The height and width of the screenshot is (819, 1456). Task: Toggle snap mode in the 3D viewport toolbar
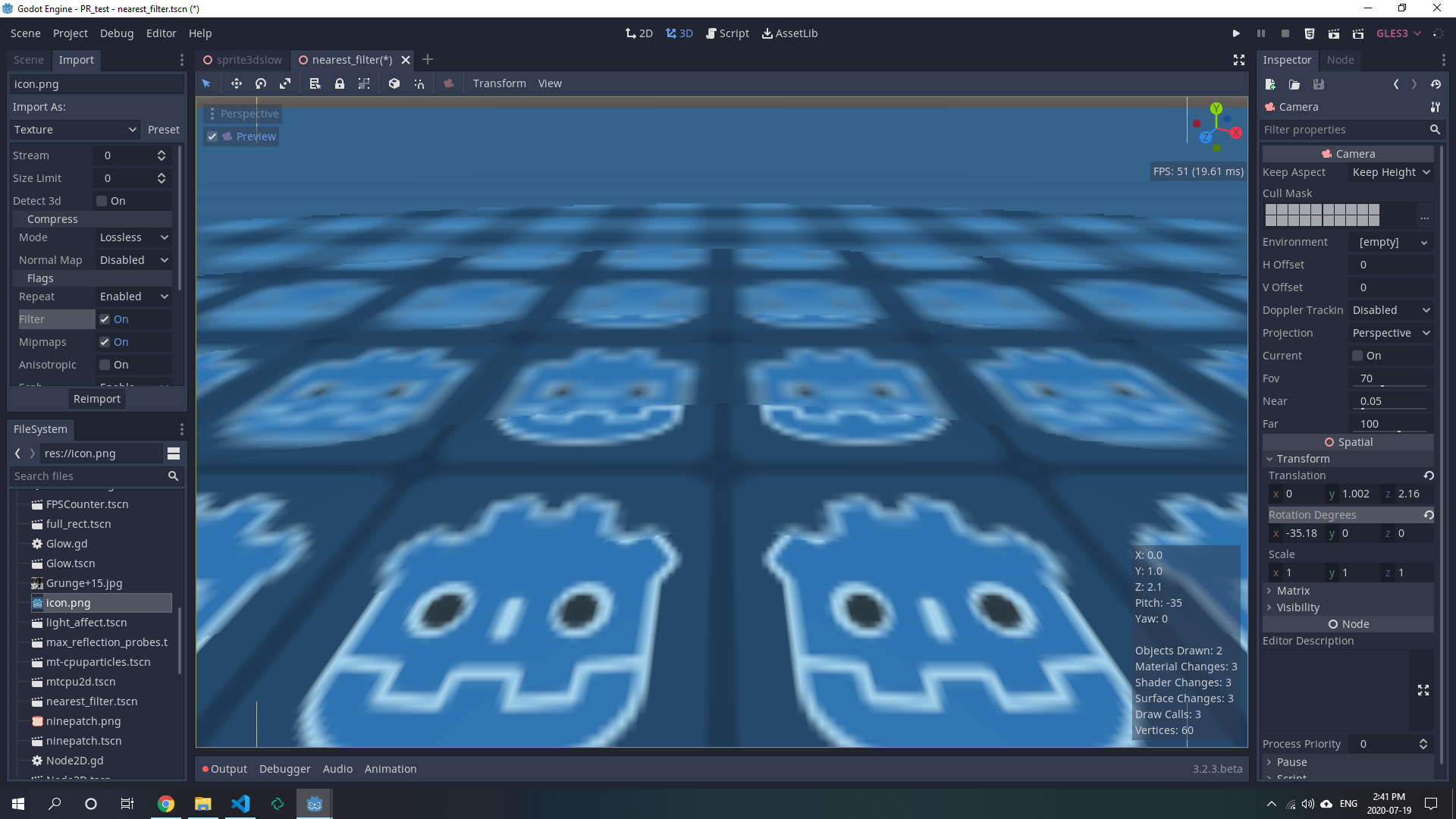(x=419, y=83)
